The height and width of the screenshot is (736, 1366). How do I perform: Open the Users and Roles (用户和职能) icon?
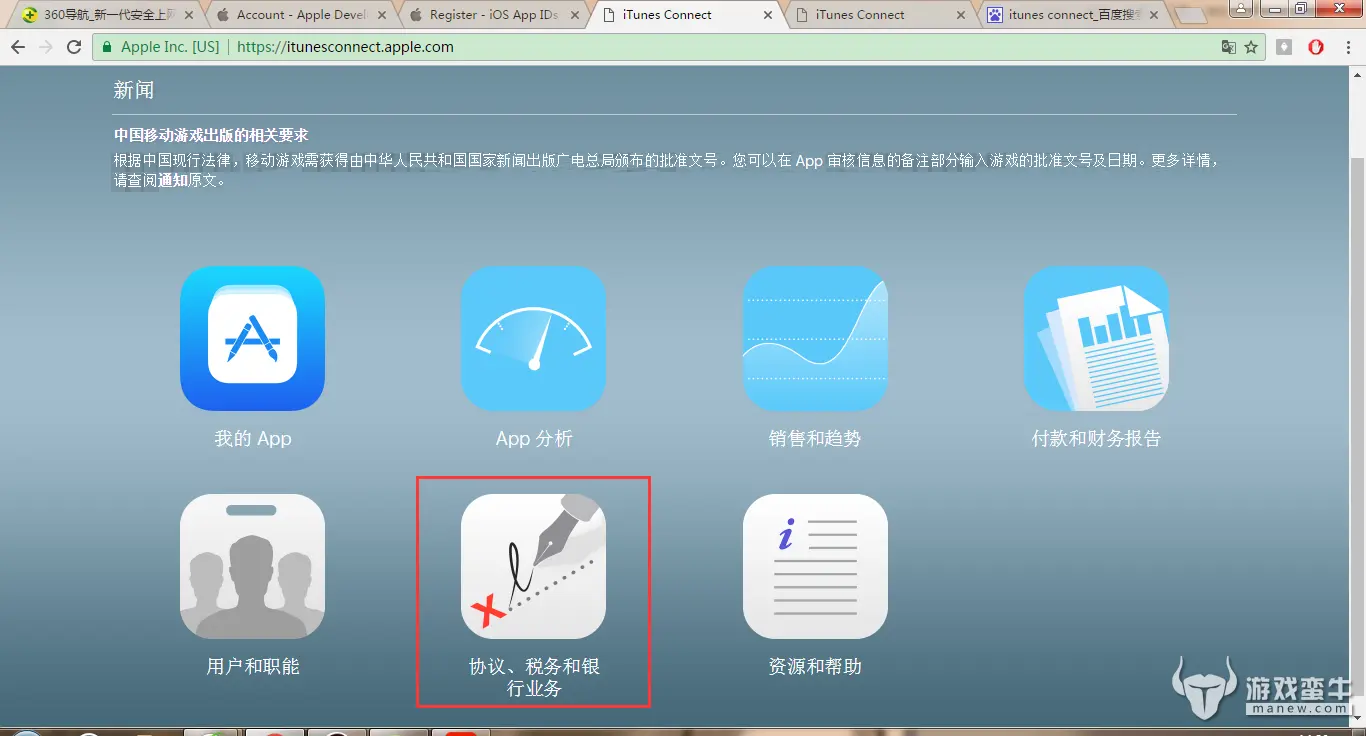click(252, 566)
